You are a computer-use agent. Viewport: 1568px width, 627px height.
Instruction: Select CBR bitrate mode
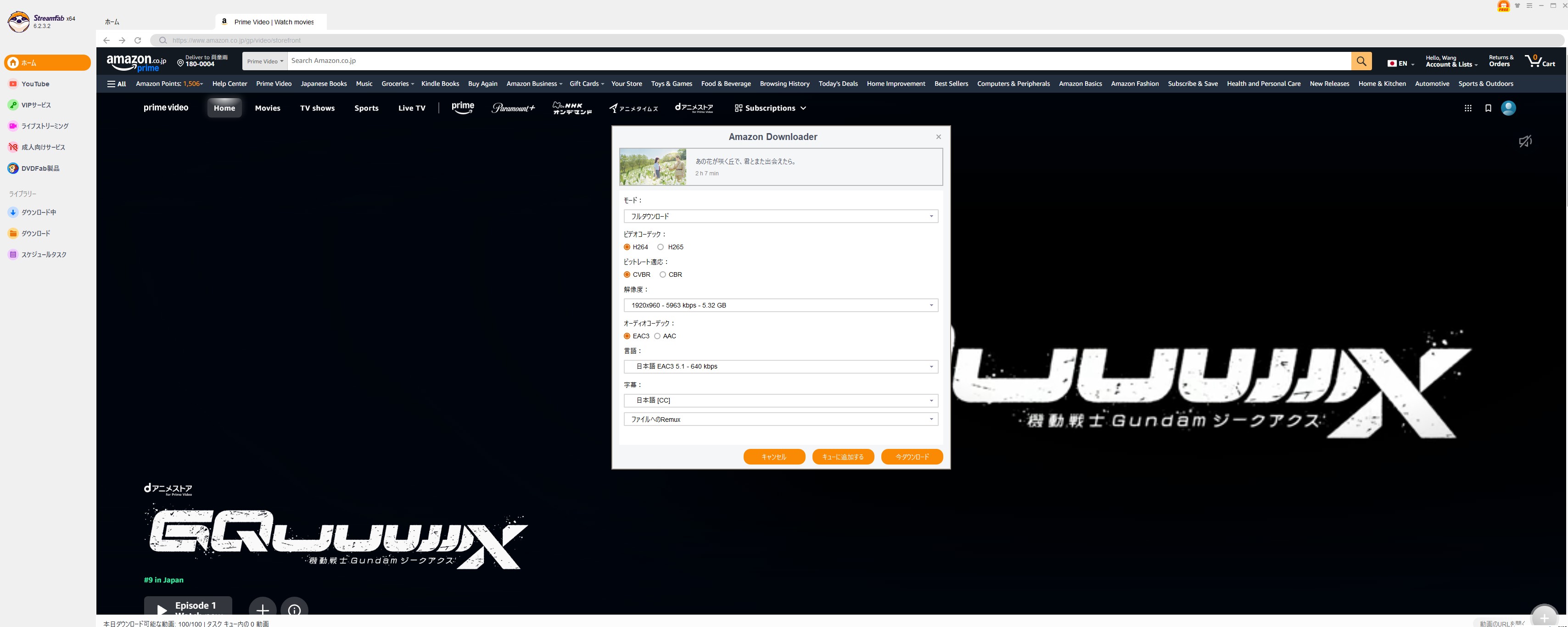(x=663, y=274)
